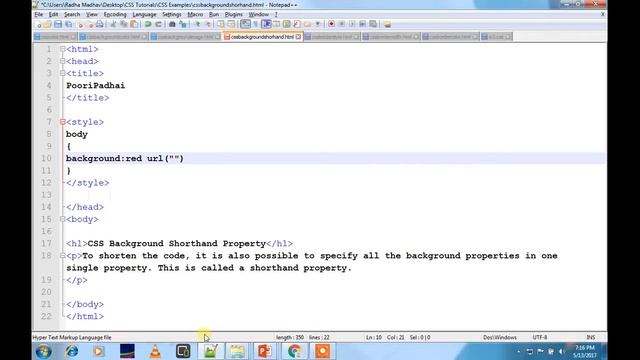640x360 pixels.
Task: Open the Language menu
Action: point(144,14)
